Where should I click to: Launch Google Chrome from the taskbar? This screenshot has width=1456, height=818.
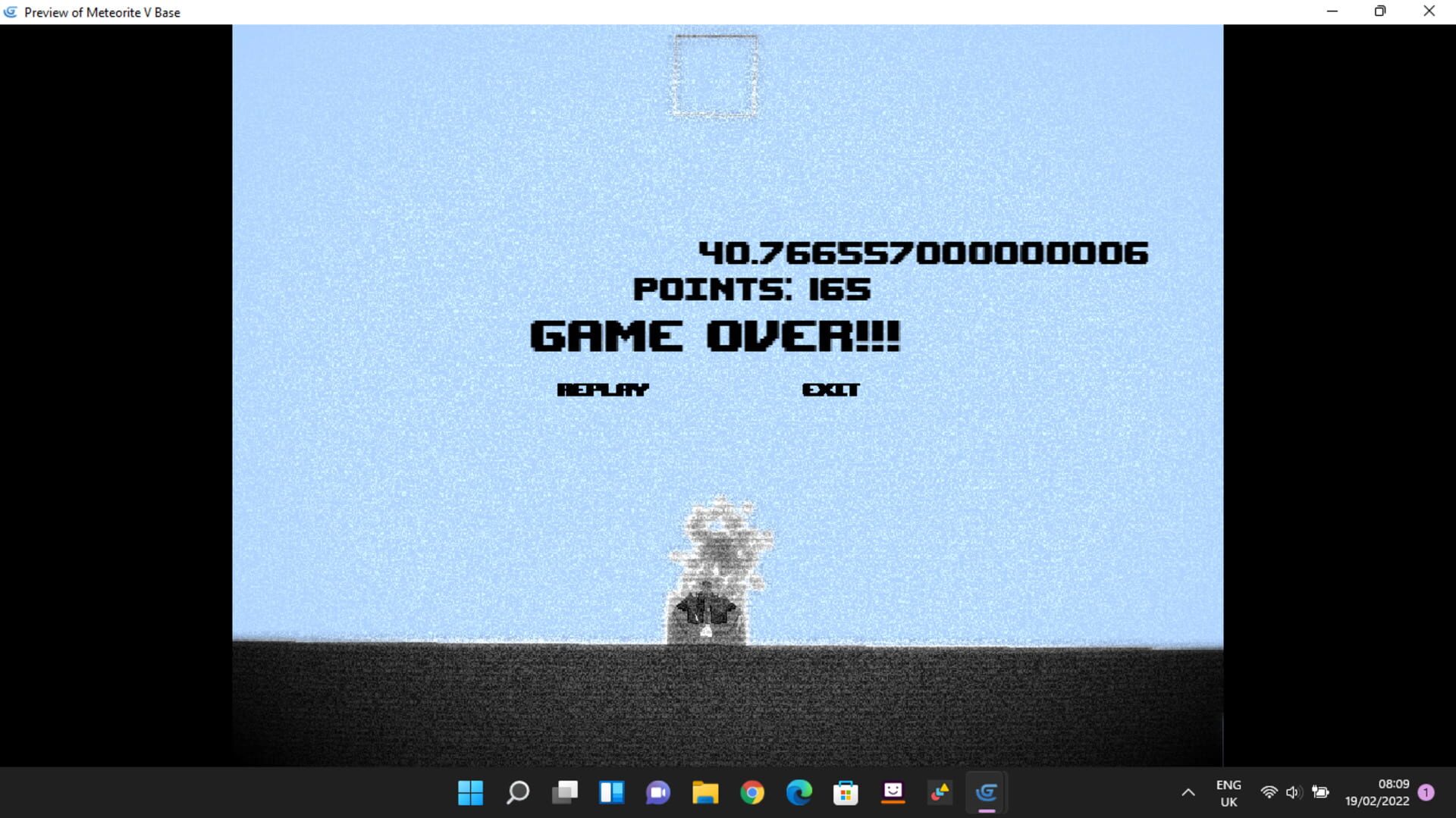coord(752,793)
